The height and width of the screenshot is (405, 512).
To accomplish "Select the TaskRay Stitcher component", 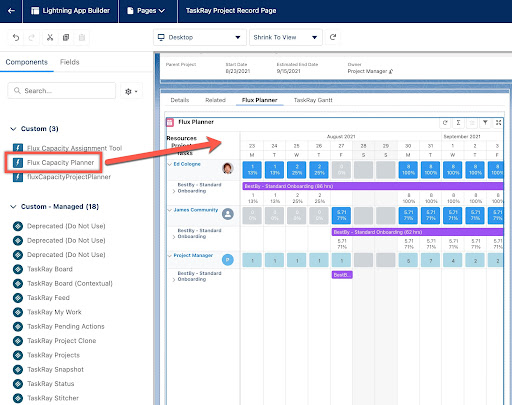I will coord(53,398).
